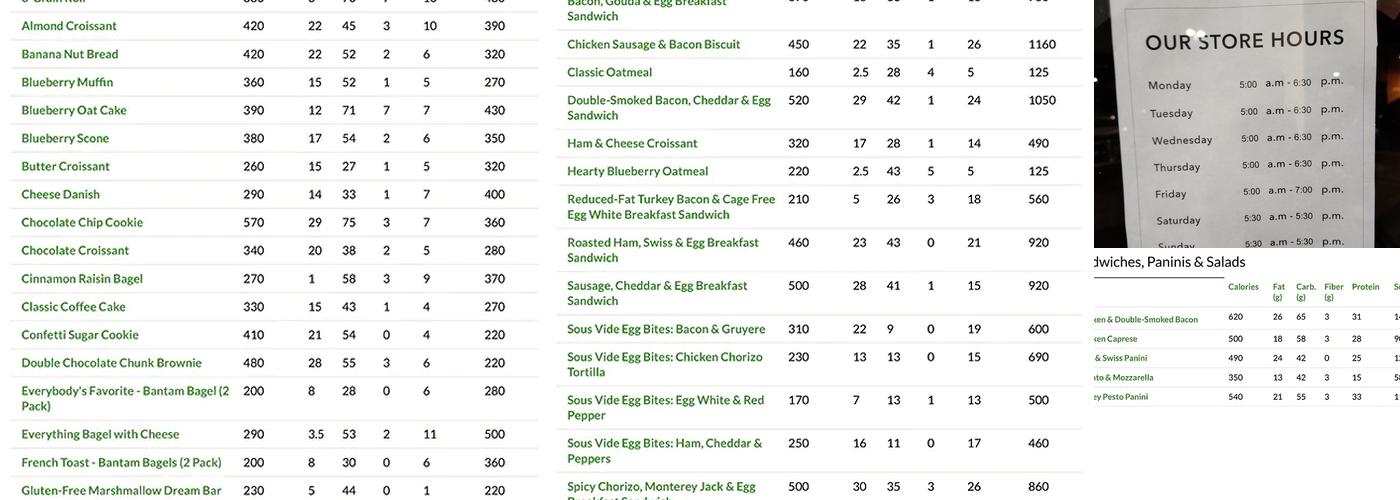Open the Hearty Blueberry Oatmeal link

(x=638, y=171)
